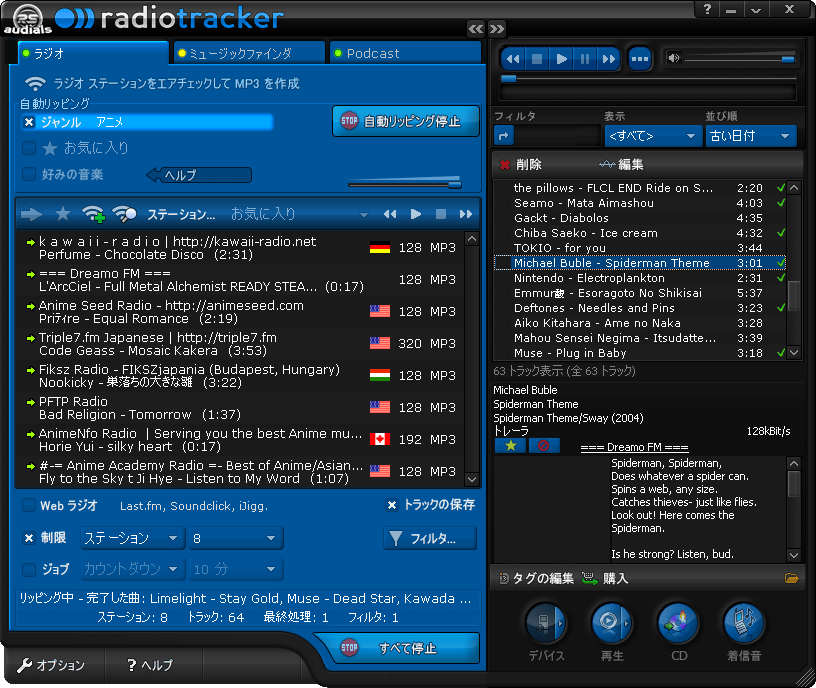Click the go arrow icon in station toolbar
This screenshot has height=688, width=816.
(32, 214)
